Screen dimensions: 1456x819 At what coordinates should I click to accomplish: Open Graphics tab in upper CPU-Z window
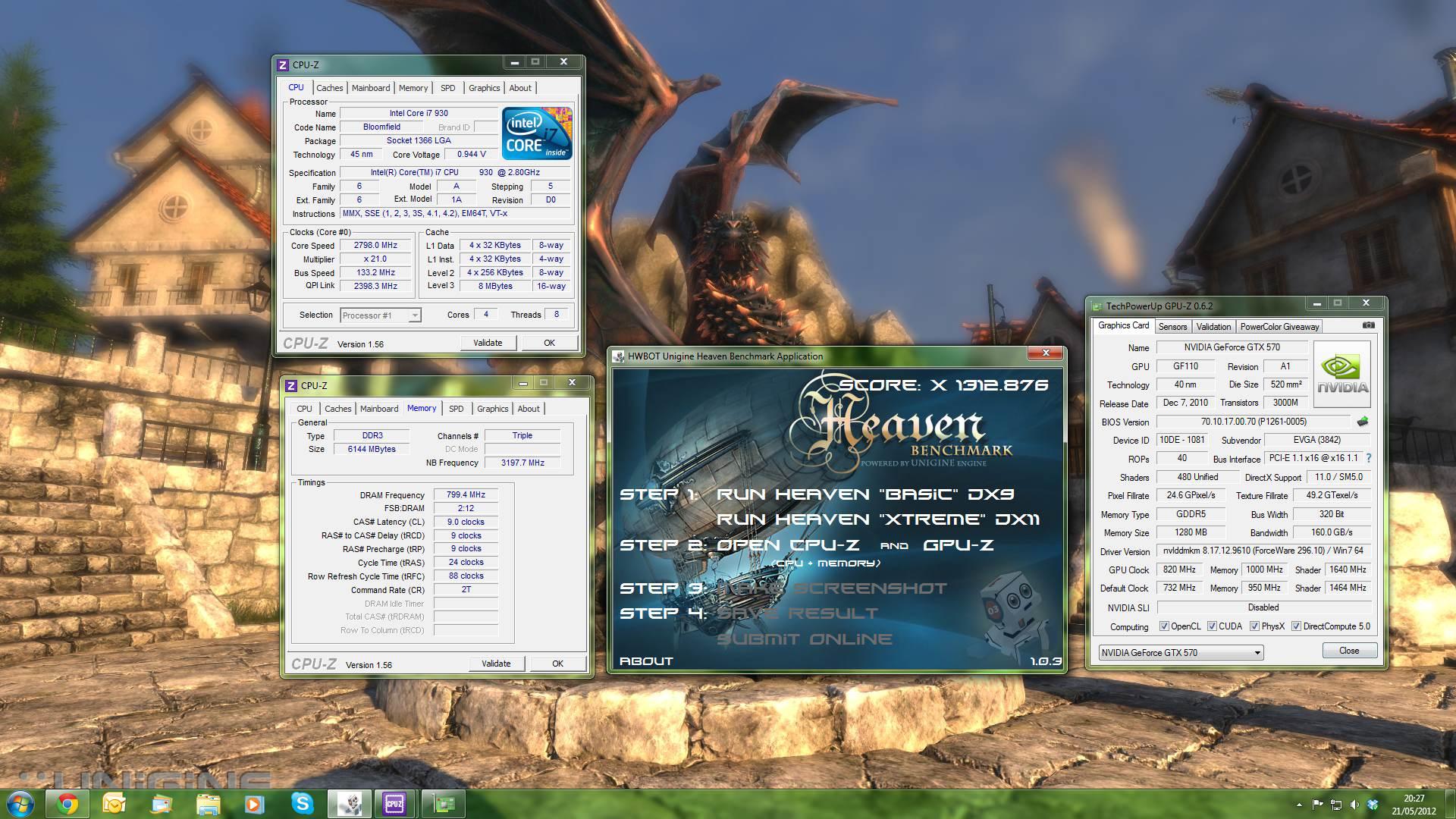tap(484, 88)
